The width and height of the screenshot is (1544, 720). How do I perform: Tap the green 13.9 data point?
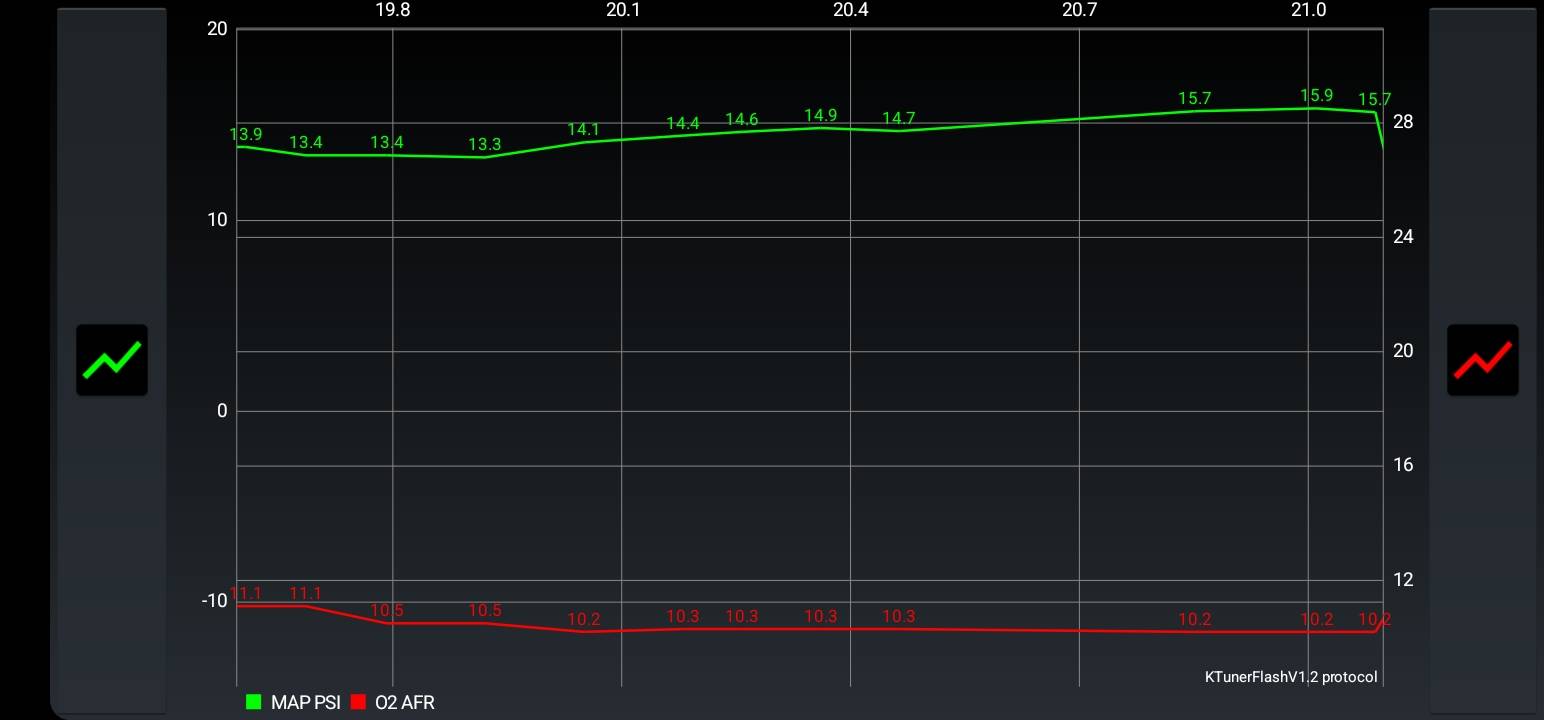pos(246,134)
